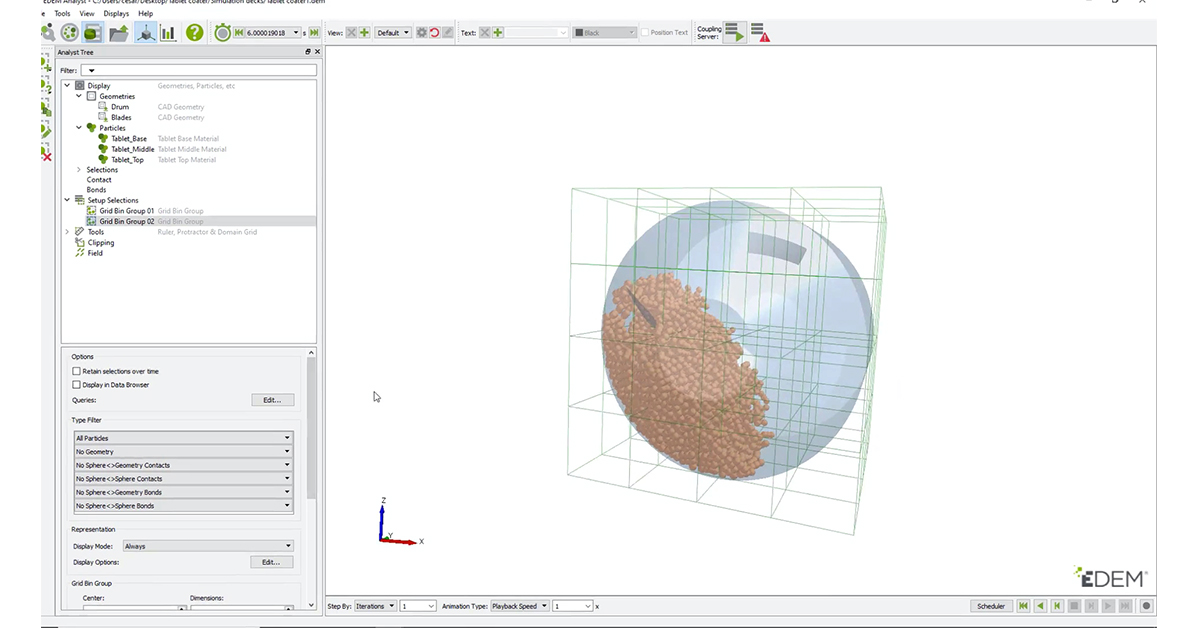Image resolution: width=1200 pixels, height=628 pixels.
Task: Expand the Tools tree node
Action: point(67,232)
